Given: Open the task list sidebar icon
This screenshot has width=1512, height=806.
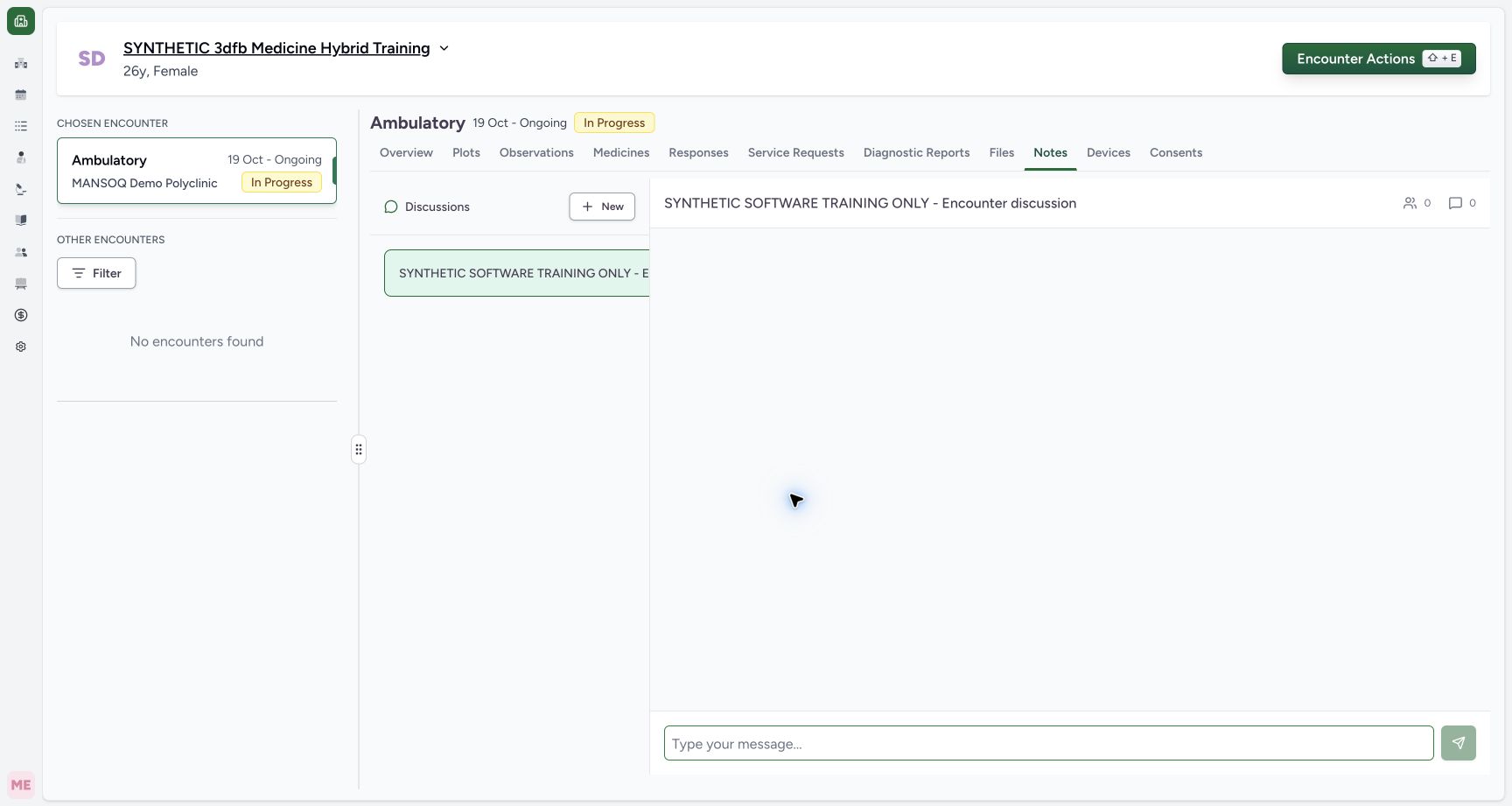Looking at the screenshot, I should pyautogui.click(x=21, y=126).
